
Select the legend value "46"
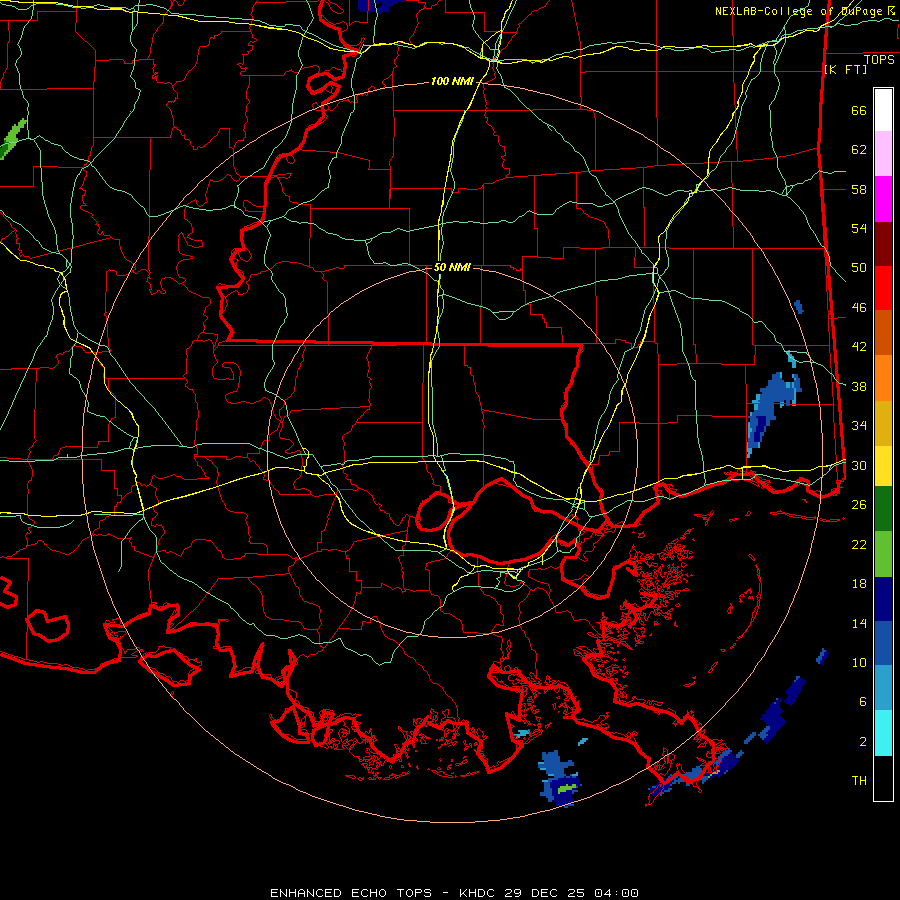click(x=859, y=308)
